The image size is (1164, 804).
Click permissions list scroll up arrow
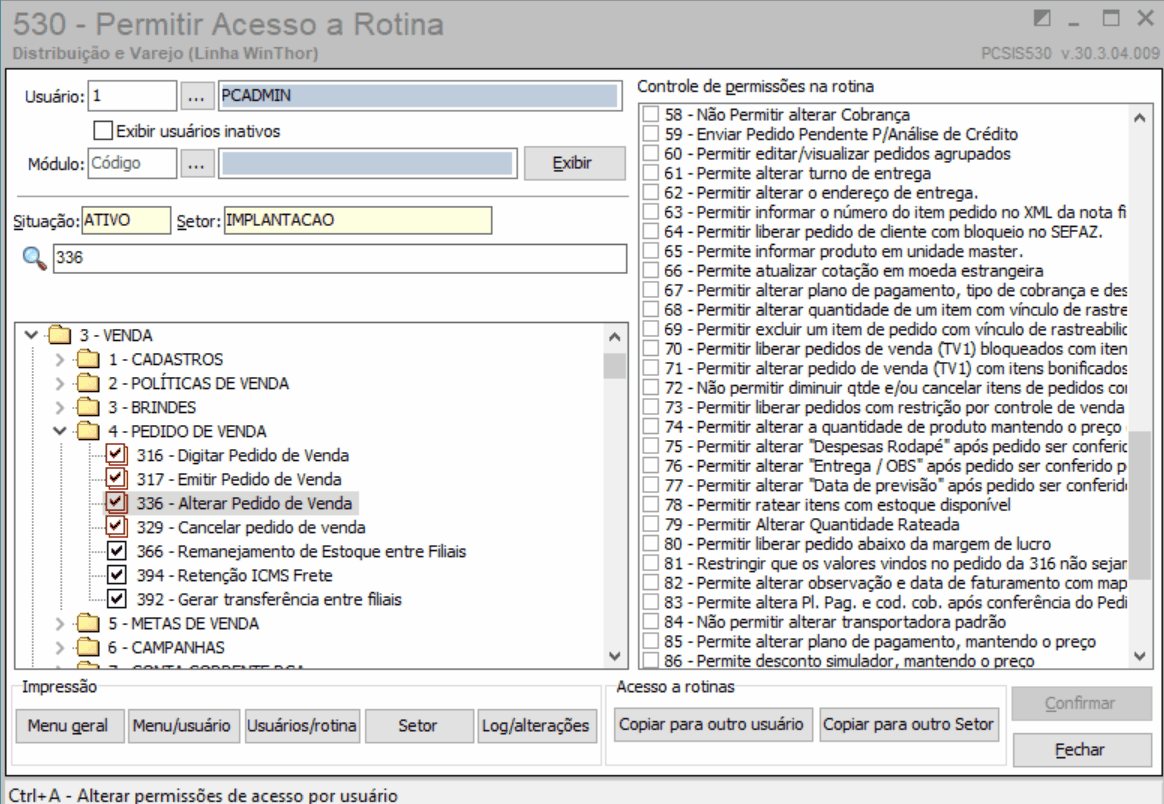(1140, 116)
